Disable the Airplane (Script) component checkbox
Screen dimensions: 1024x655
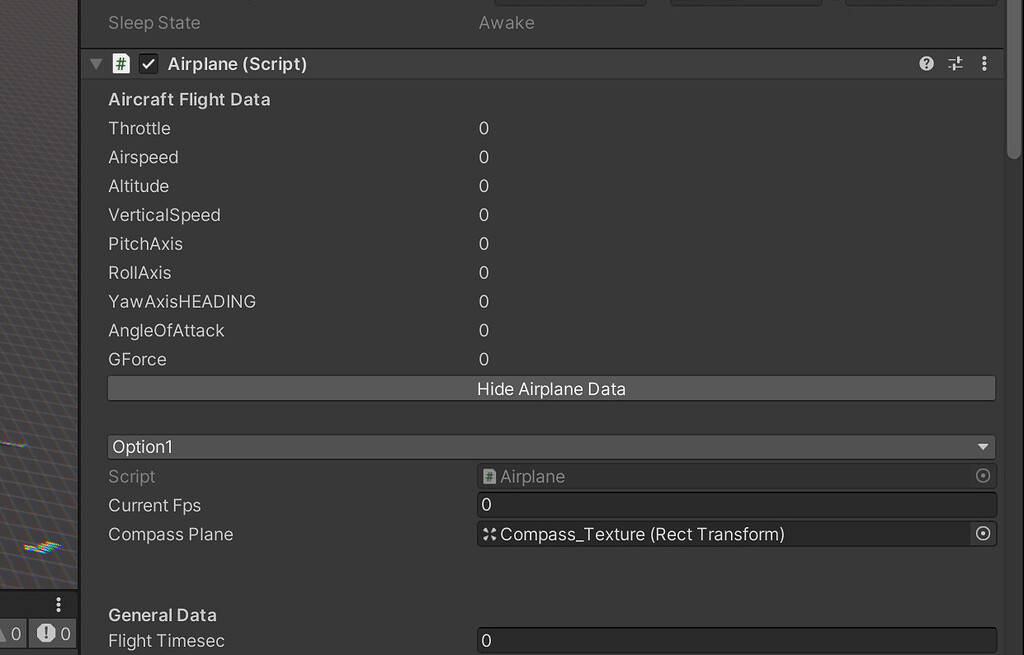[146, 63]
